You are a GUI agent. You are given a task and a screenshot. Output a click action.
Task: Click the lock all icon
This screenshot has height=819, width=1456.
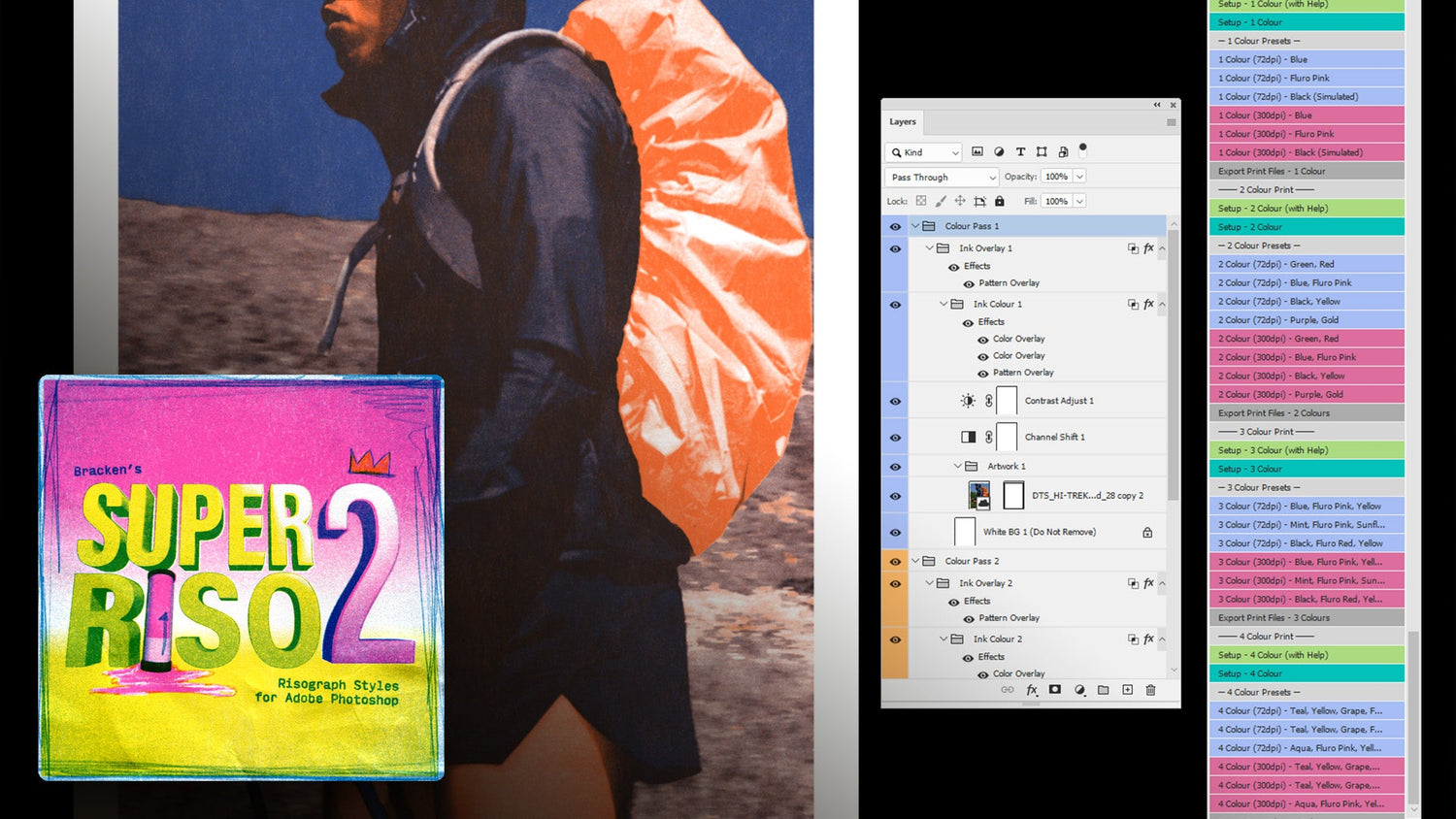point(1000,202)
